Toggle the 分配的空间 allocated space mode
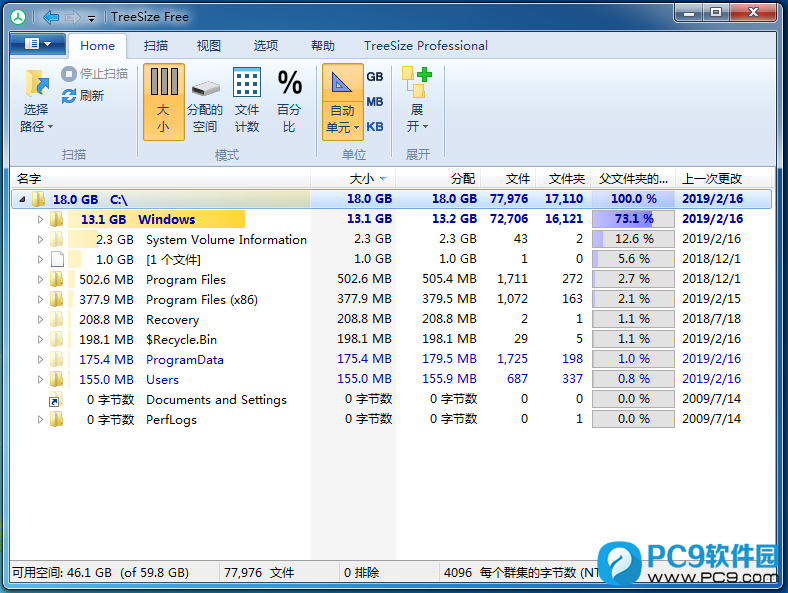 click(205, 102)
